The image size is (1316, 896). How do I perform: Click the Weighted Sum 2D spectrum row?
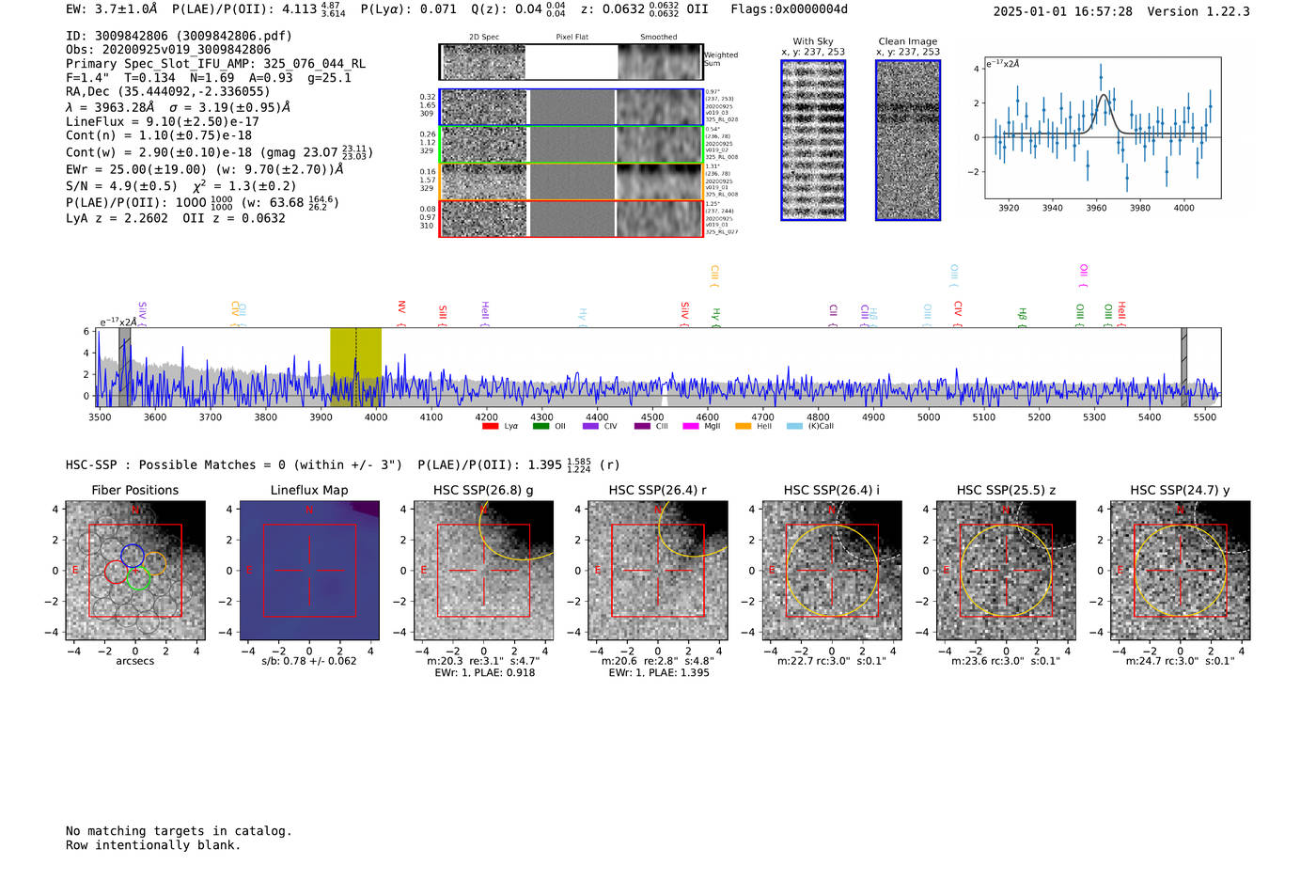click(571, 62)
